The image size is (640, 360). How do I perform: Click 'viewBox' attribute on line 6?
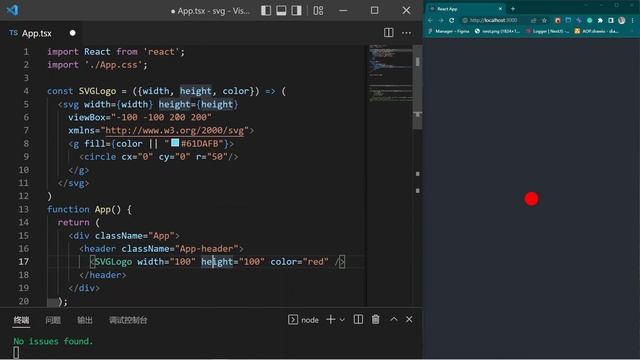coord(87,118)
